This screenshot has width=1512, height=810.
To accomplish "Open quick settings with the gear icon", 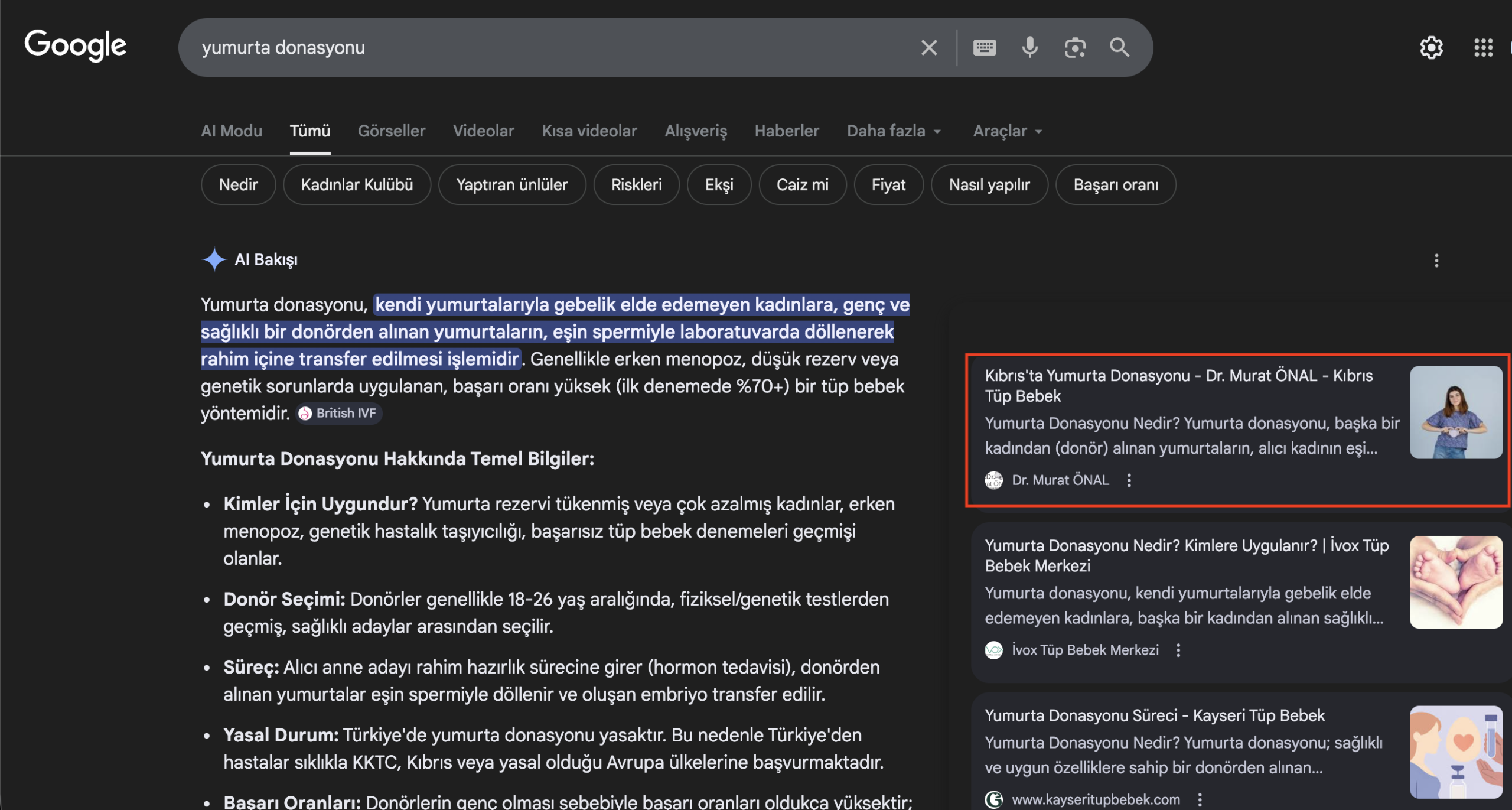I will pos(1431,47).
